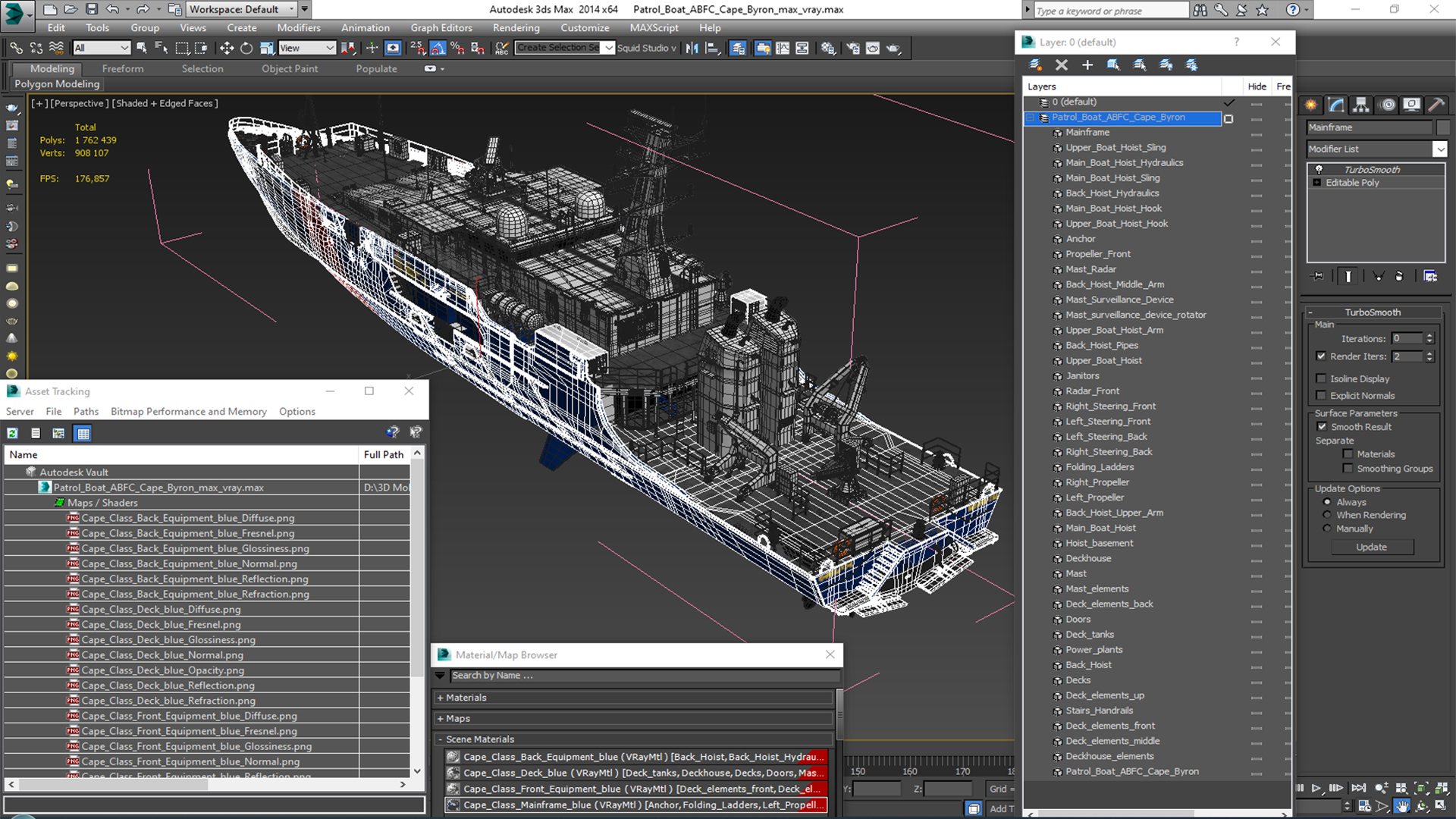Open the Modifier List dropdown
1456x819 pixels.
(1439, 149)
